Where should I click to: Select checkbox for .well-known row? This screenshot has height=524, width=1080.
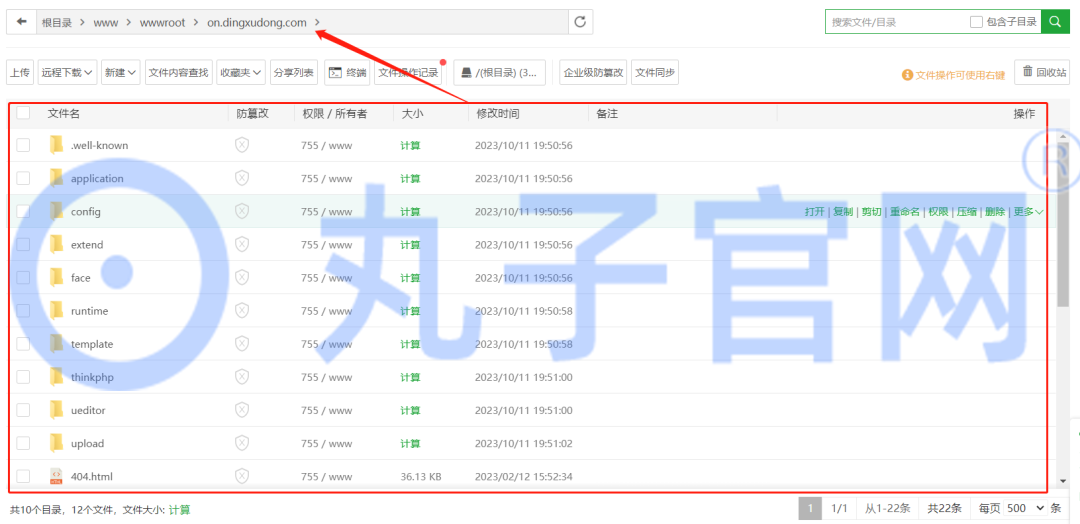coord(23,145)
